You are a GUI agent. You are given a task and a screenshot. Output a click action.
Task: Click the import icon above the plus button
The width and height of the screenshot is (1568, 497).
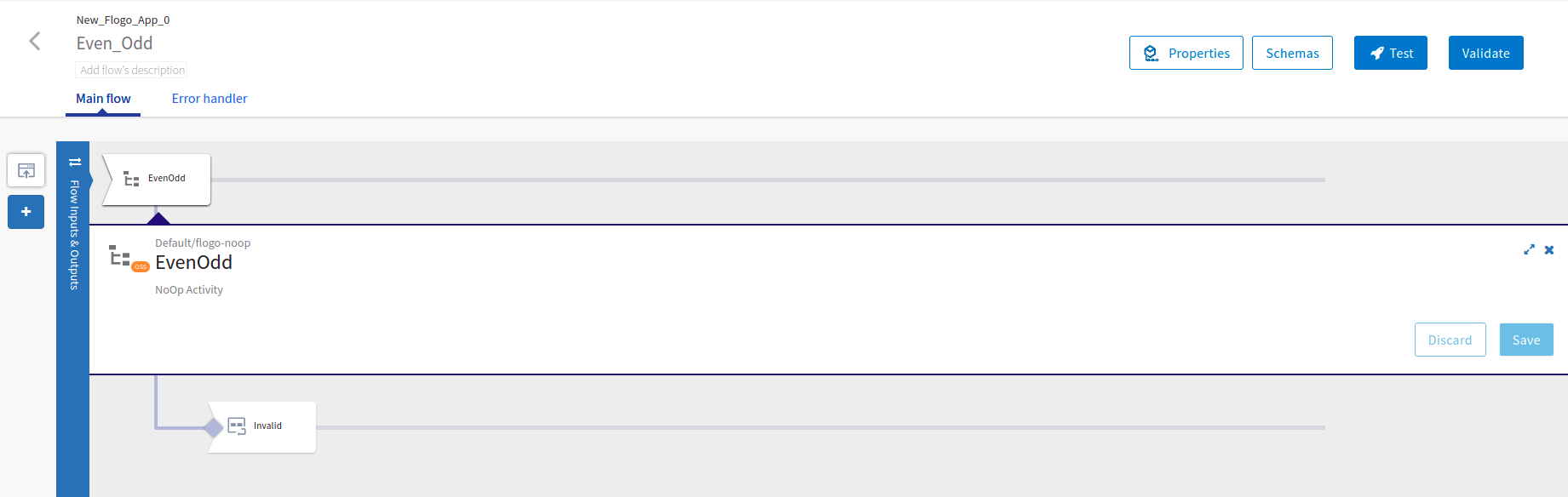click(26, 171)
